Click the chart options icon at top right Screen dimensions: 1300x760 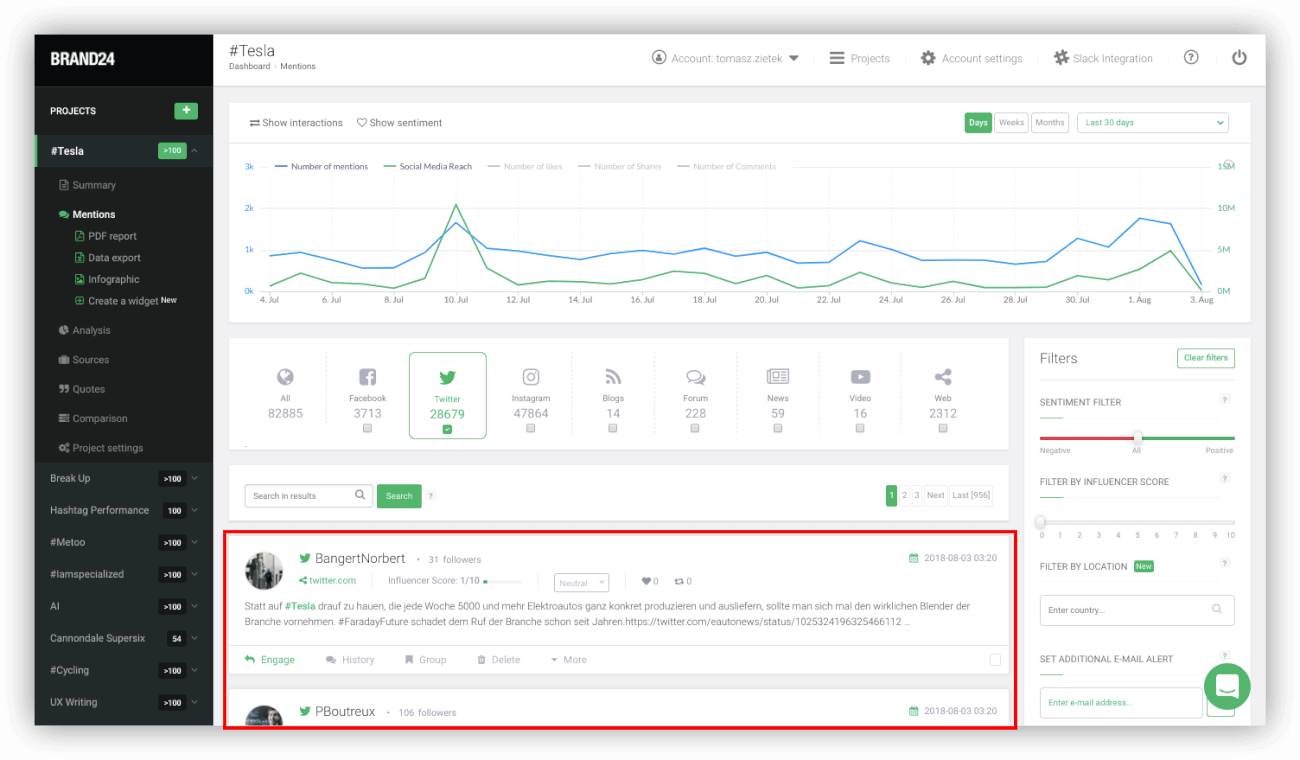point(1229,164)
